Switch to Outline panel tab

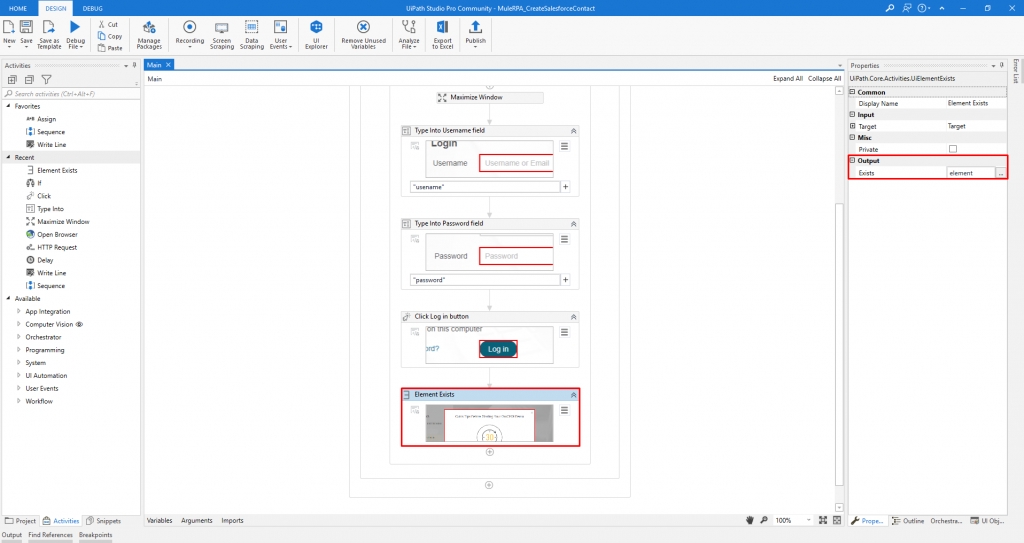(908, 521)
